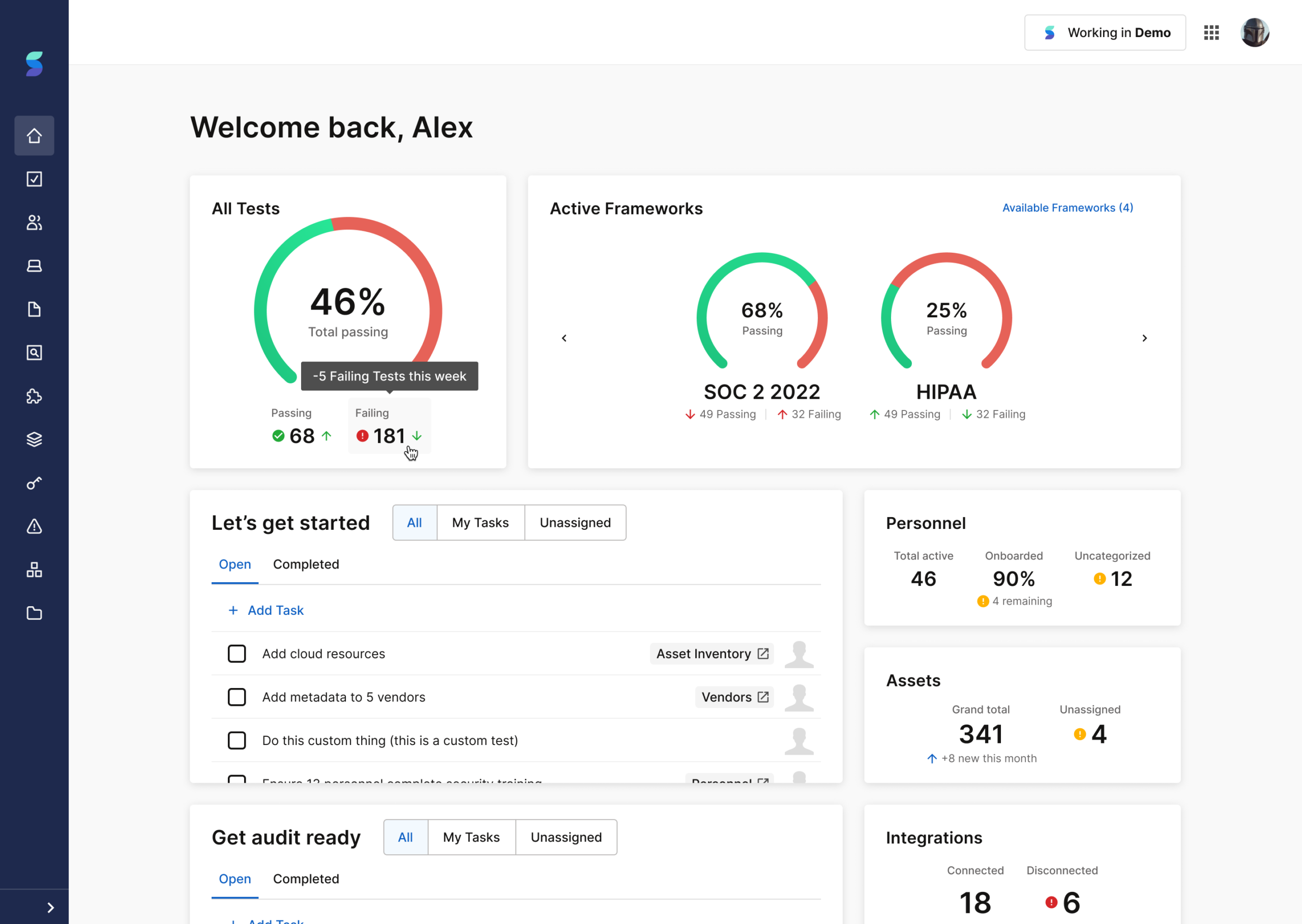Select the Personnel people icon in sidebar
The height and width of the screenshot is (924, 1302).
click(x=34, y=222)
